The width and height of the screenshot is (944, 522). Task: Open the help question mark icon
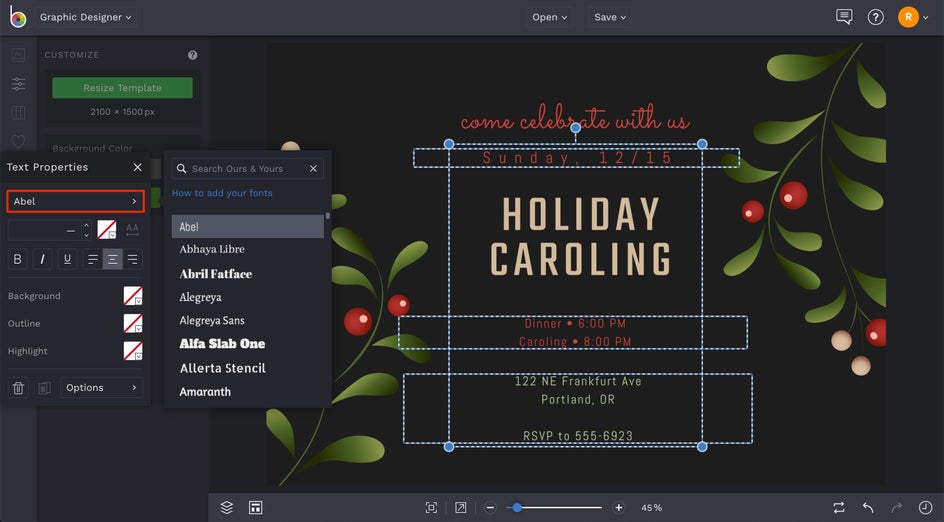coord(876,17)
